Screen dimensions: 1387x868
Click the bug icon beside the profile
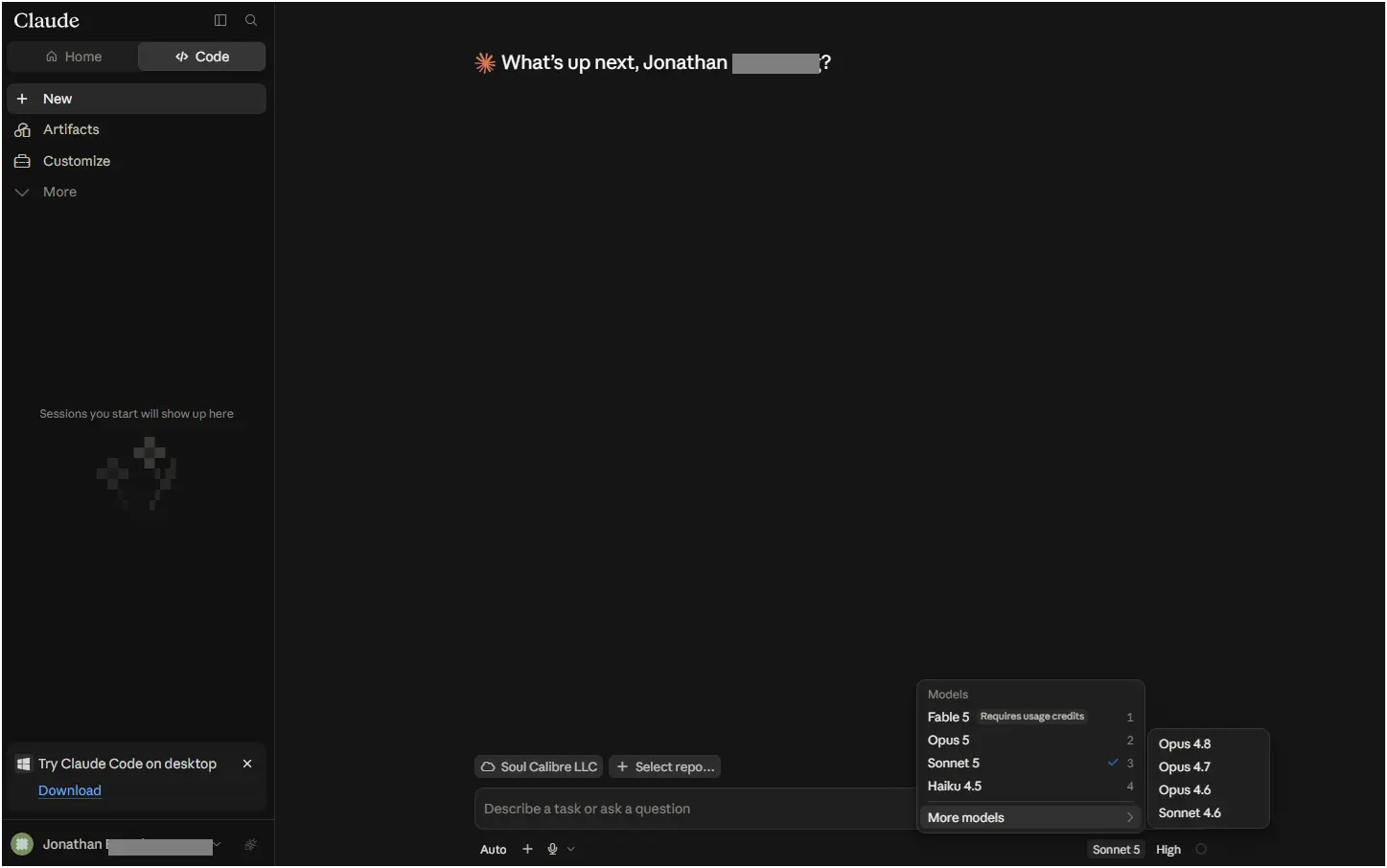(x=250, y=845)
